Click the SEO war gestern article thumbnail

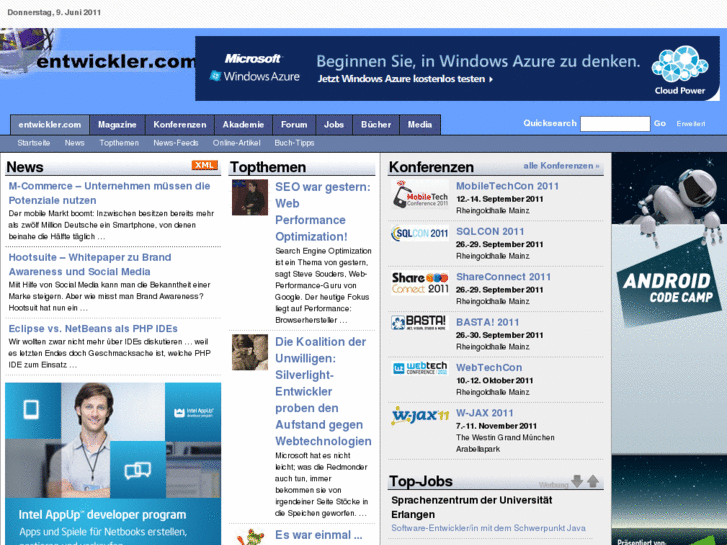(250, 198)
